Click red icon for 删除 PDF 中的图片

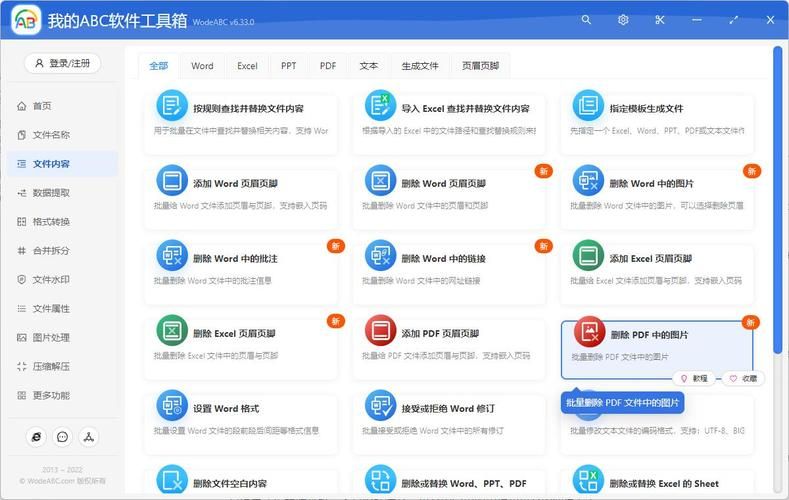tap(589, 331)
